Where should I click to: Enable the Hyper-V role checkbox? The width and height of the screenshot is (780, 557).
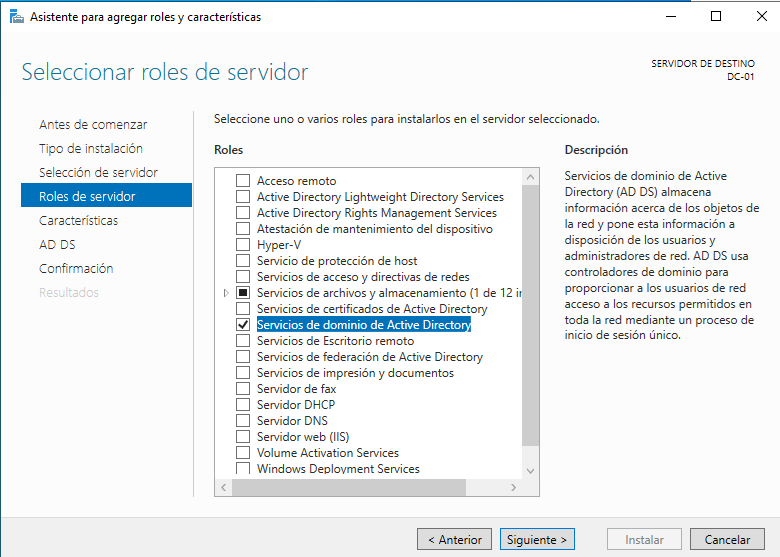243,245
